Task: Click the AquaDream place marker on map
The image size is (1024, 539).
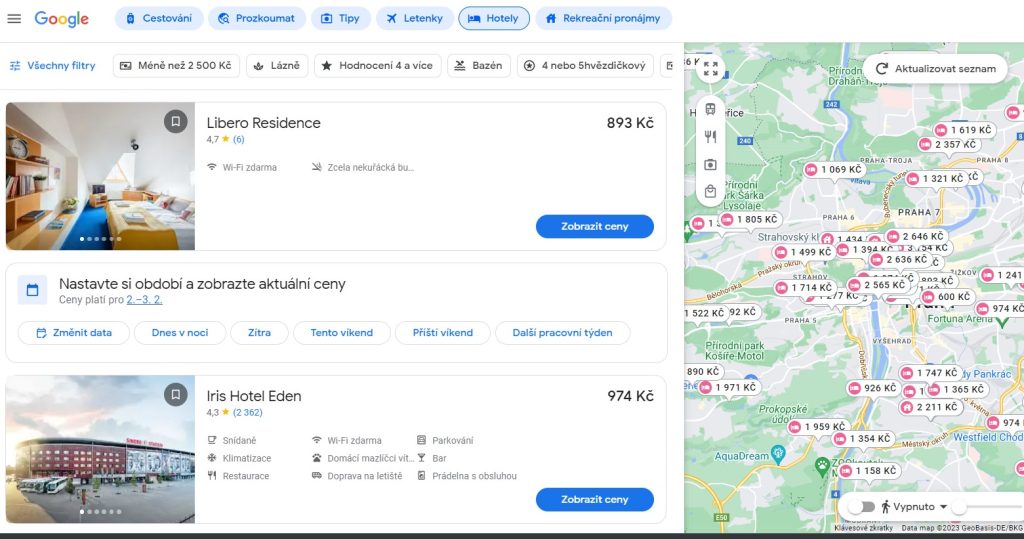Action: point(777,453)
